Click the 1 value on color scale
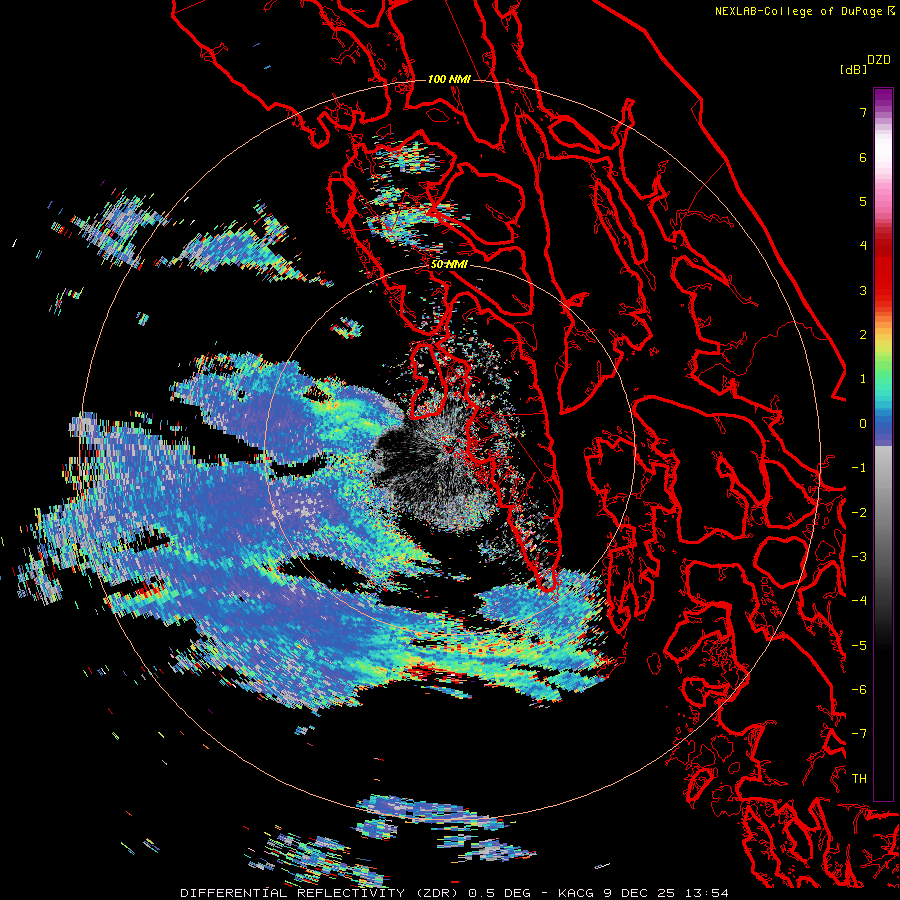Viewport: 900px width, 900px height. [x=863, y=379]
